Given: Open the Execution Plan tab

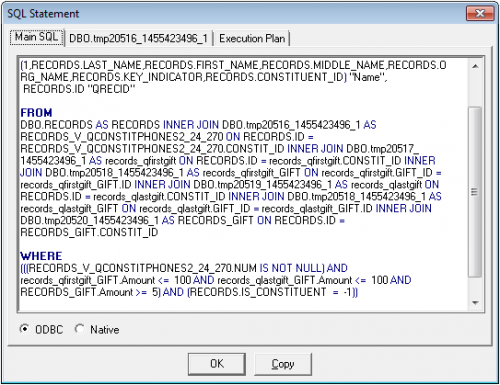Looking at the screenshot, I should click(252, 39).
